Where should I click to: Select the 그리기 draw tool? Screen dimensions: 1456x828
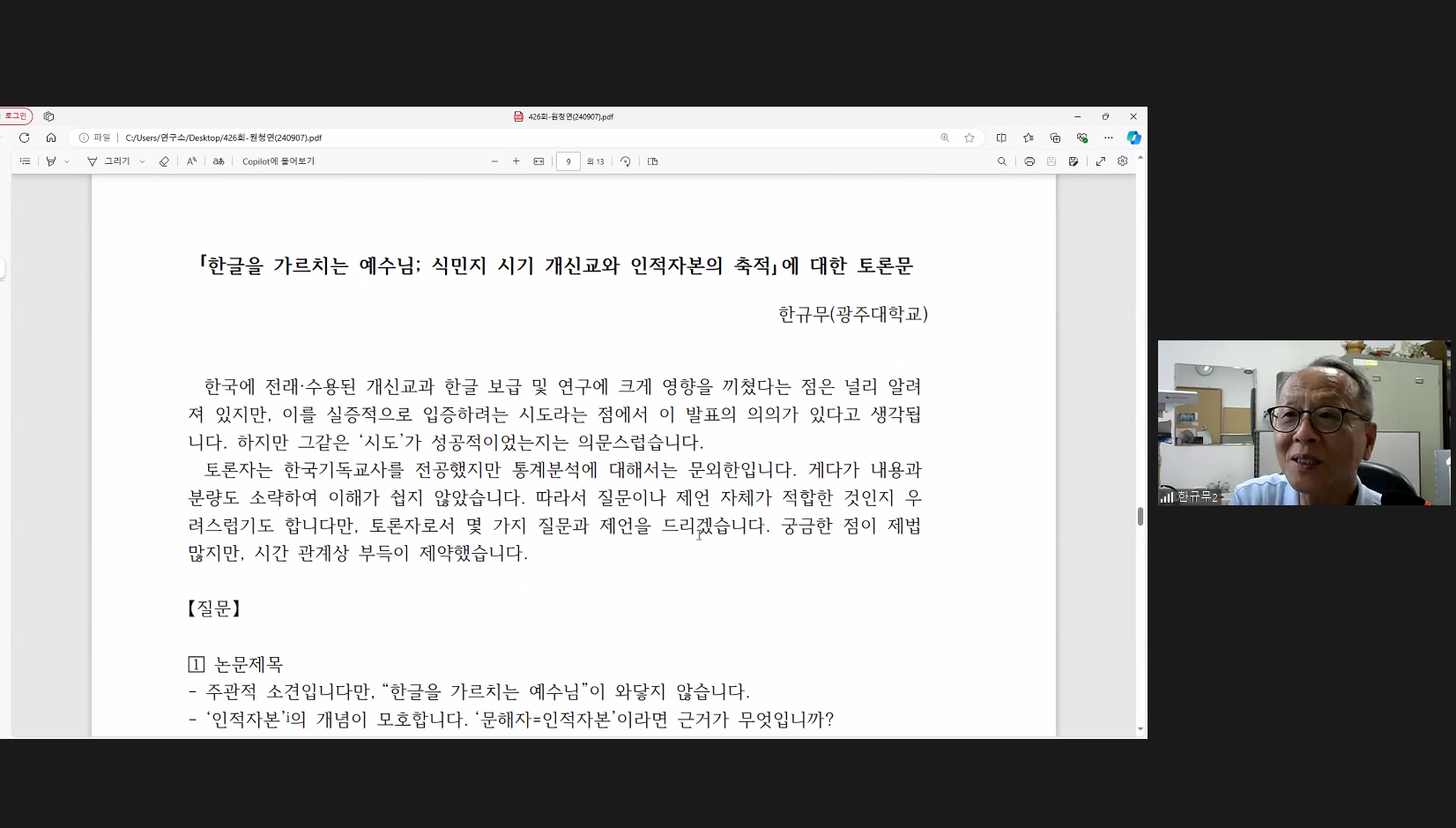click(x=108, y=161)
